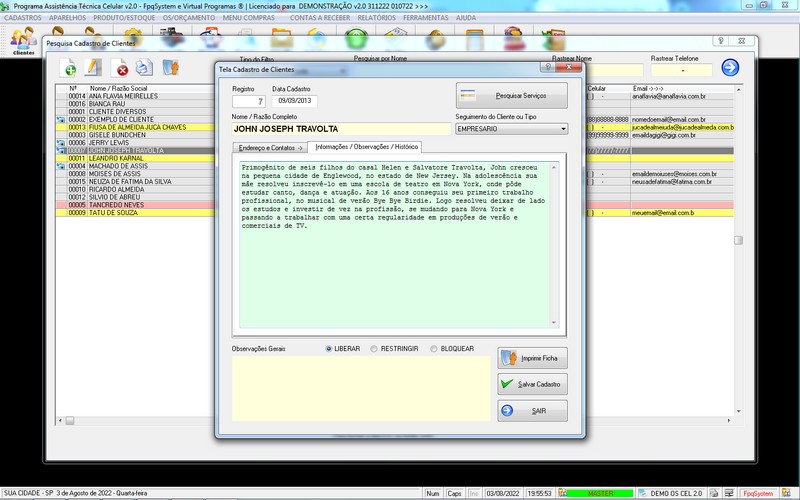Click the edit client pencil icon

(x=92, y=67)
